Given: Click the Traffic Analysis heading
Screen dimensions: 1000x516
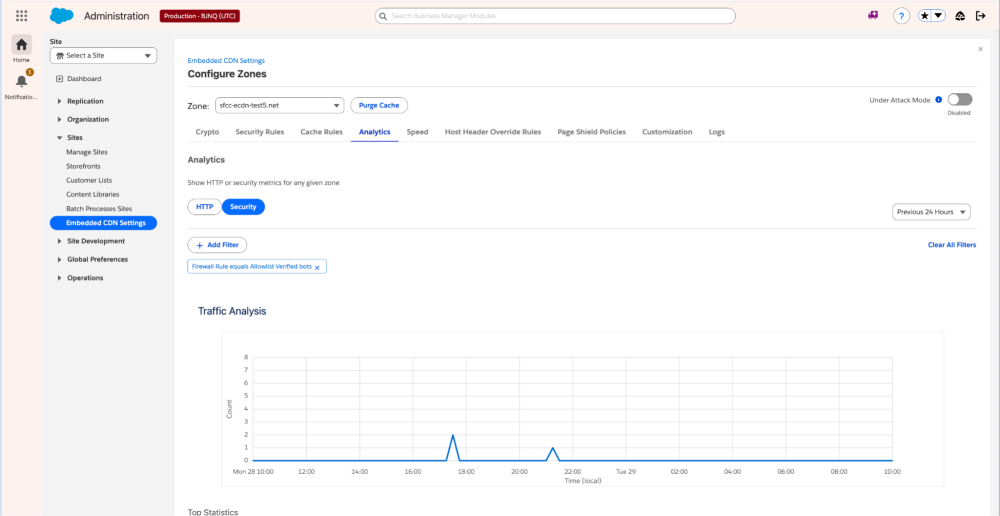Looking at the screenshot, I should (x=232, y=311).
